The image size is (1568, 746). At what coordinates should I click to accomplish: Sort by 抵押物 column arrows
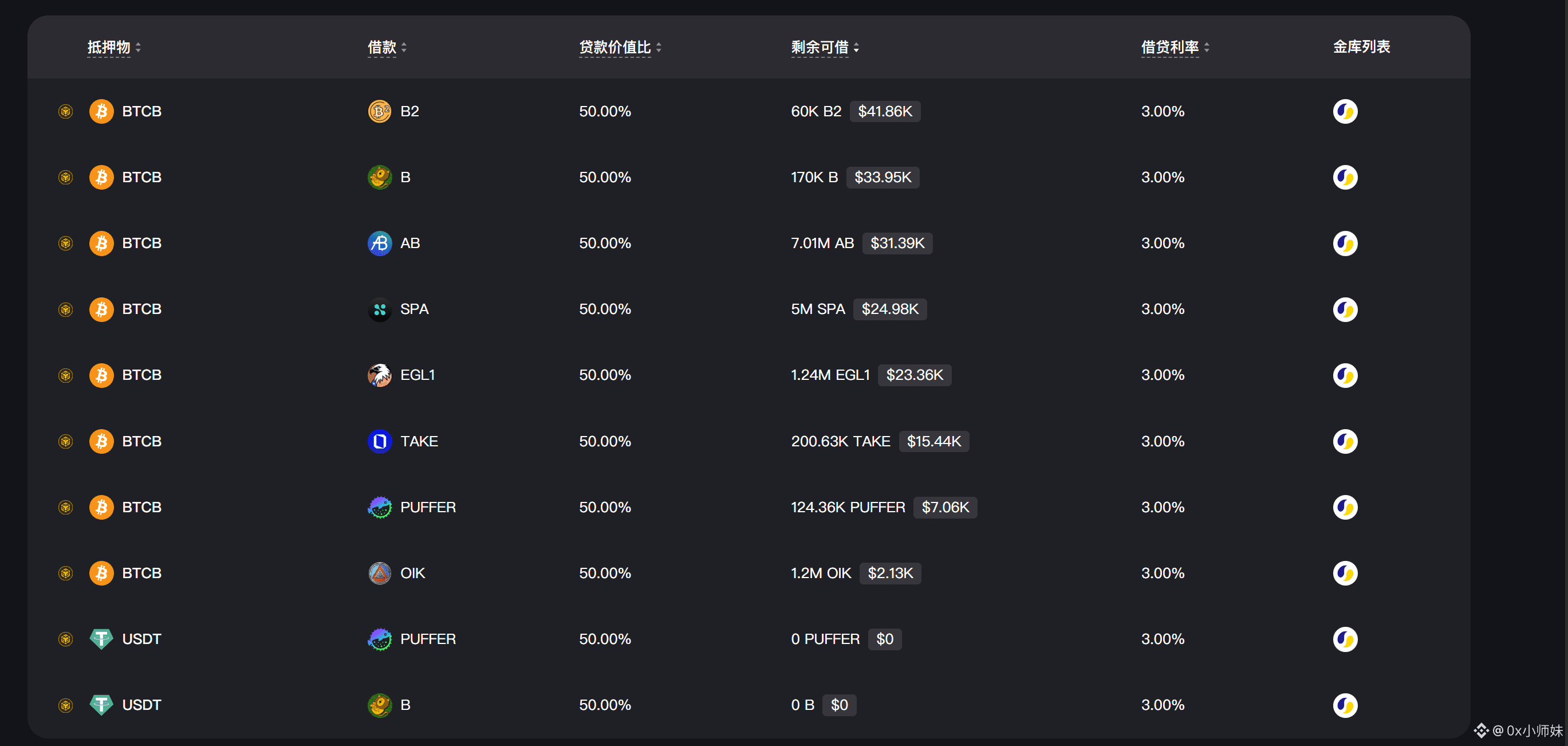point(138,48)
